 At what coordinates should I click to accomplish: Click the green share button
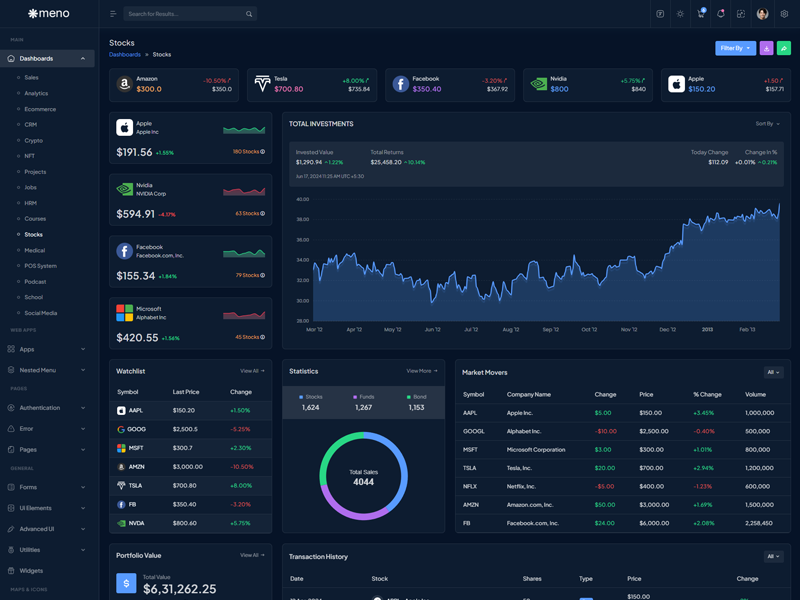coord(783,48)
